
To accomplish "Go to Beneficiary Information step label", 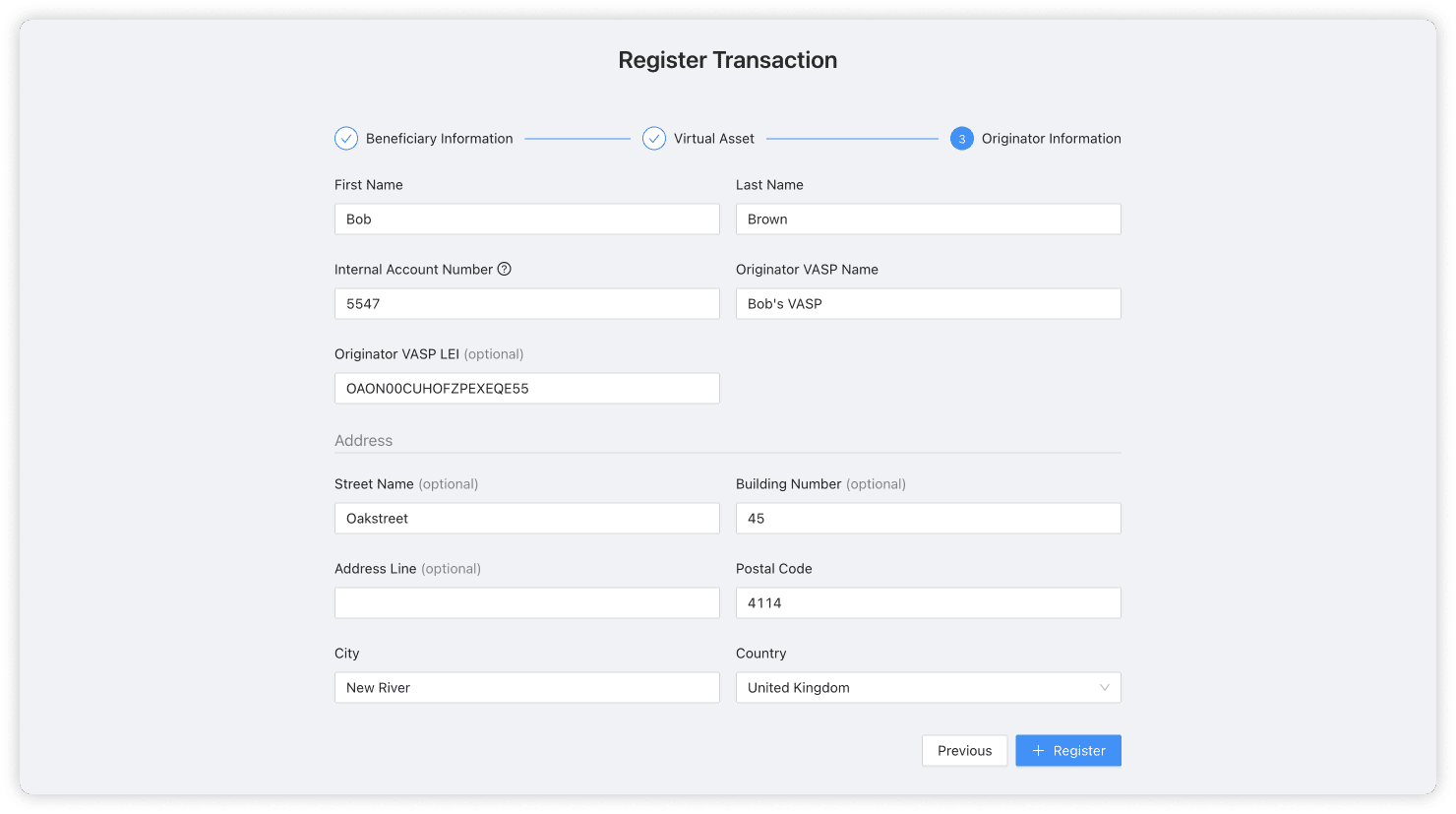I will tap(439, 139).
